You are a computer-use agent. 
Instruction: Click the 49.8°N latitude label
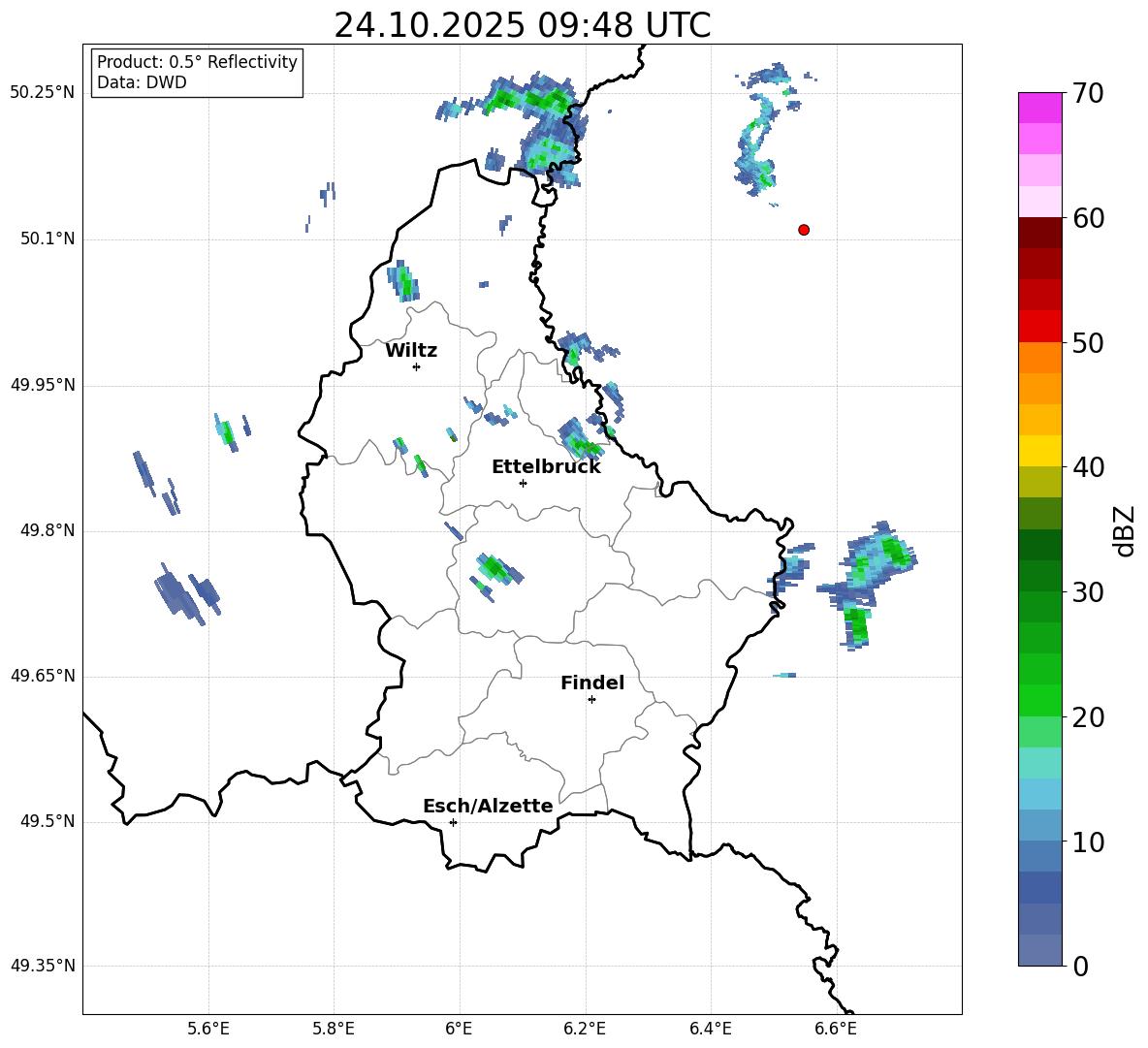[x=48, y=530]
